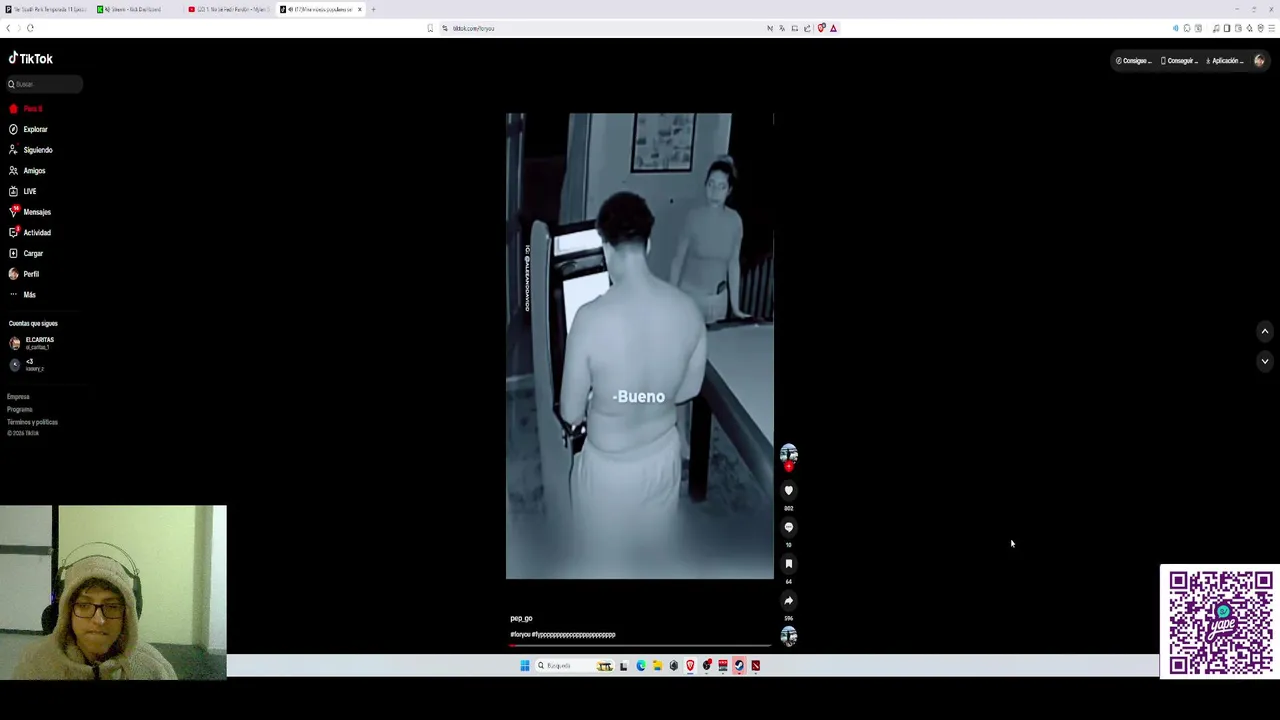The width and height of the screenshot is (1280, 720).
Task: Click the Aplicación download button
Action: 1224,61
